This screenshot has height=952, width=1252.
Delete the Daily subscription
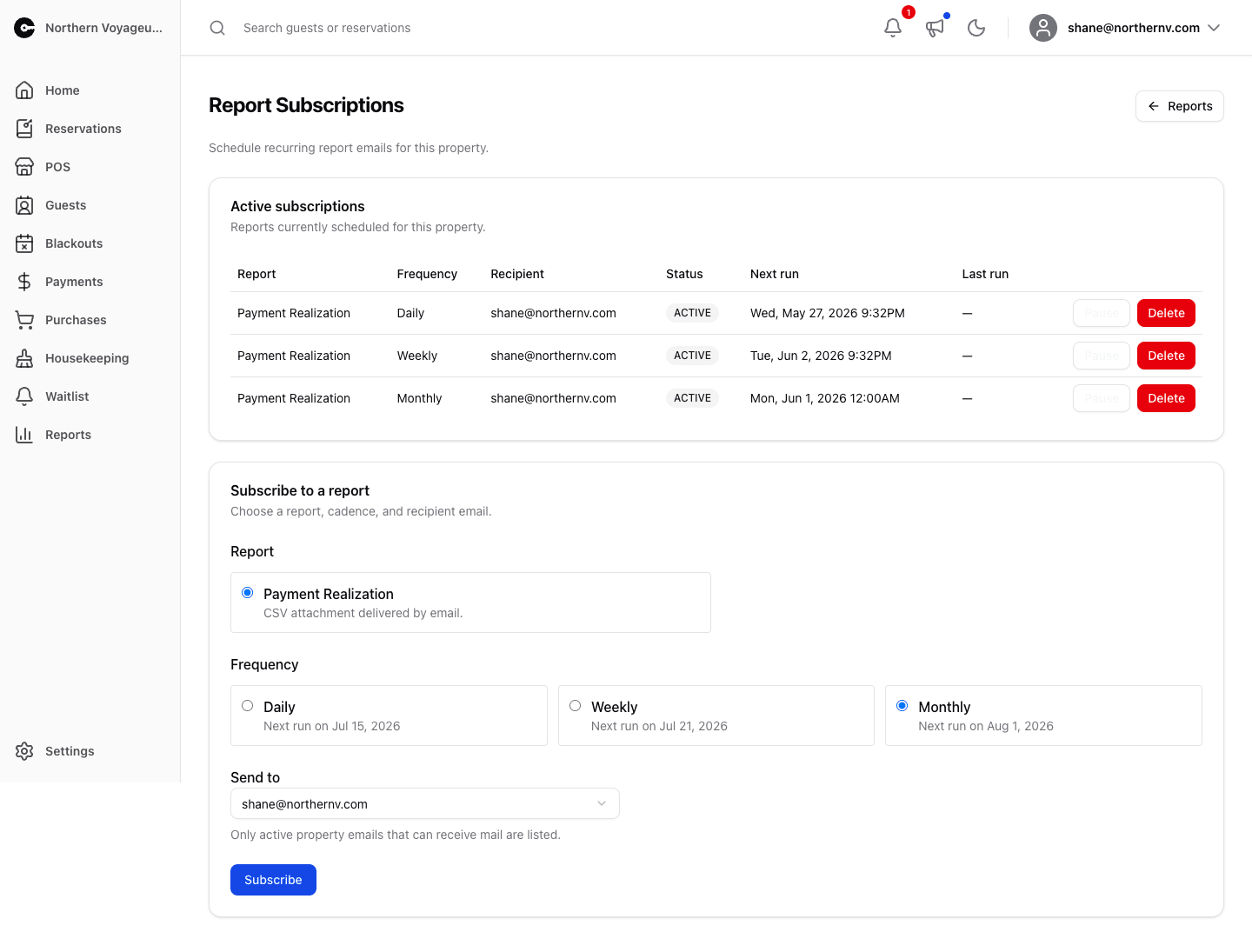click(x=1166, y=313)
